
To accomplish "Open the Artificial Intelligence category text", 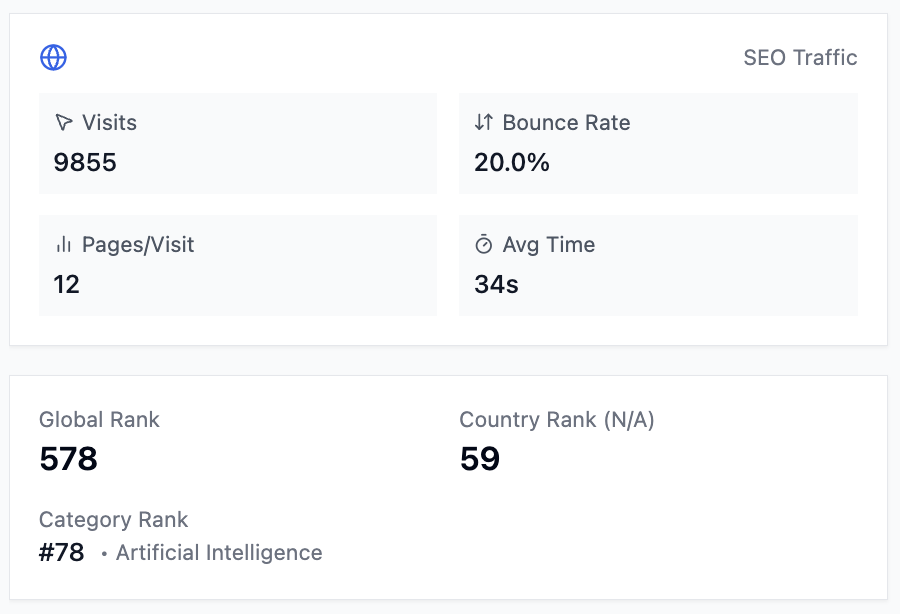I will tap(219, 553).
